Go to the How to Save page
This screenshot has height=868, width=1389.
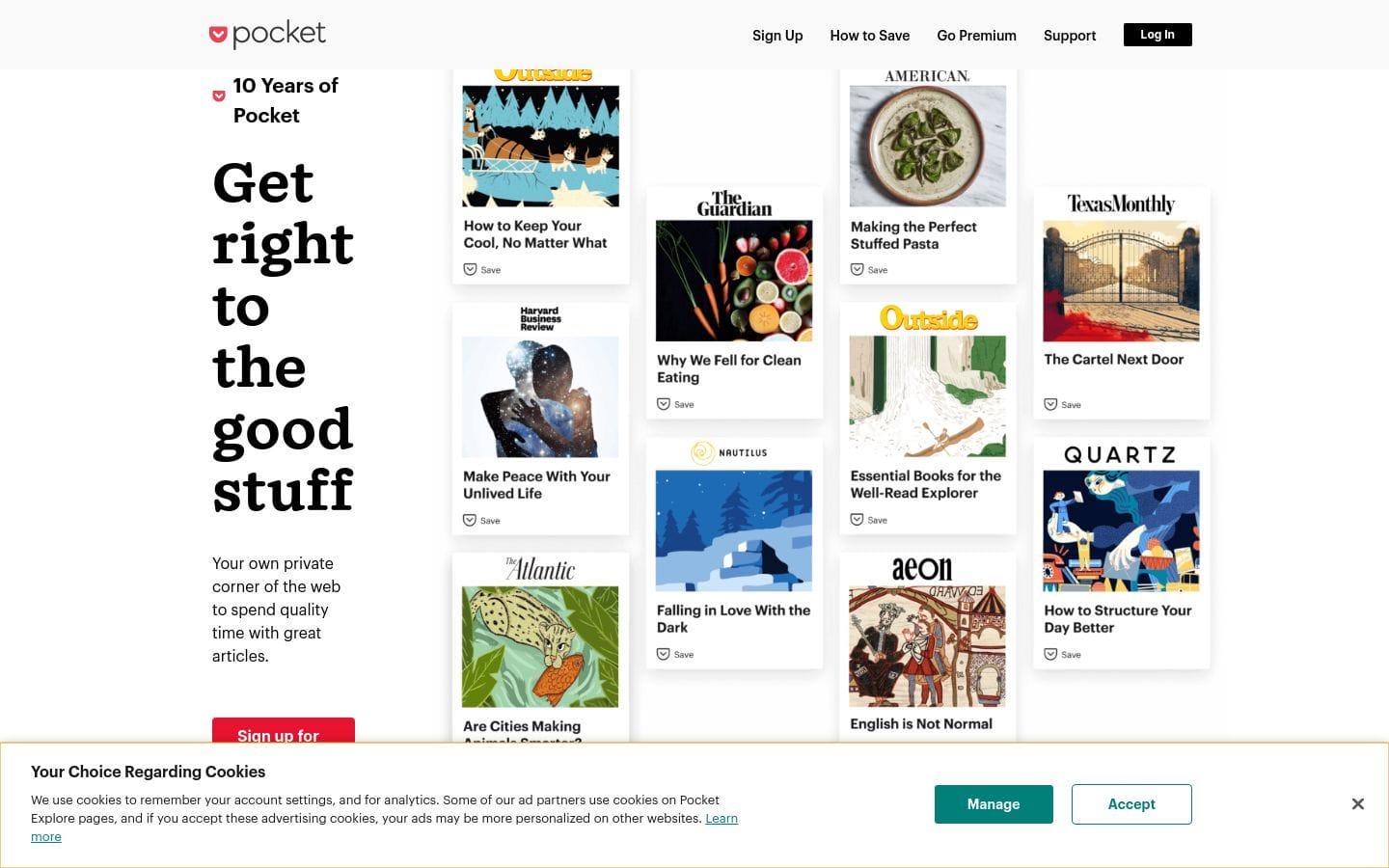click(869, 36)
